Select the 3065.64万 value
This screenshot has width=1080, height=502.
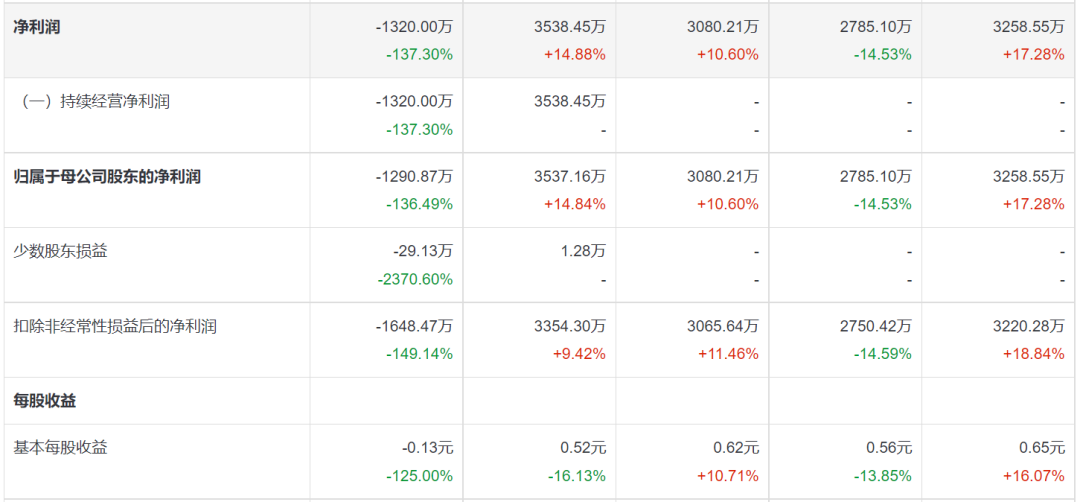[x=722, y=326]
